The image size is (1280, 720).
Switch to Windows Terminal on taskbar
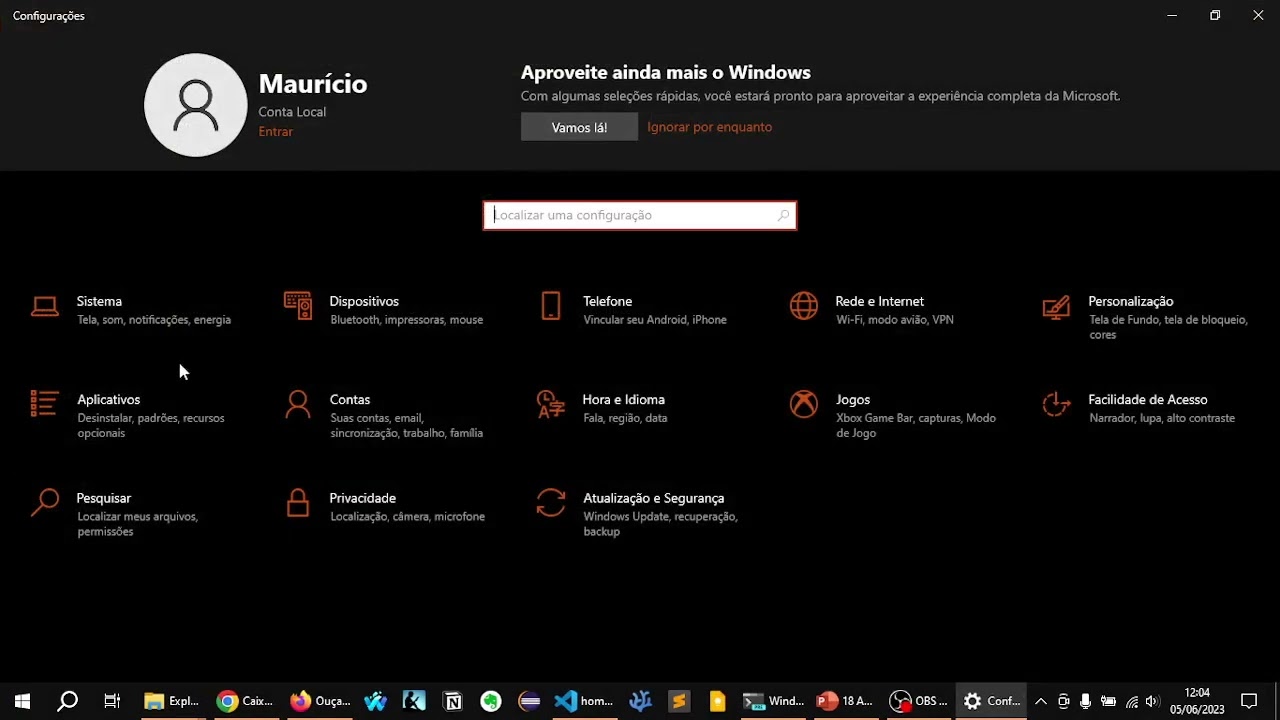773,701
